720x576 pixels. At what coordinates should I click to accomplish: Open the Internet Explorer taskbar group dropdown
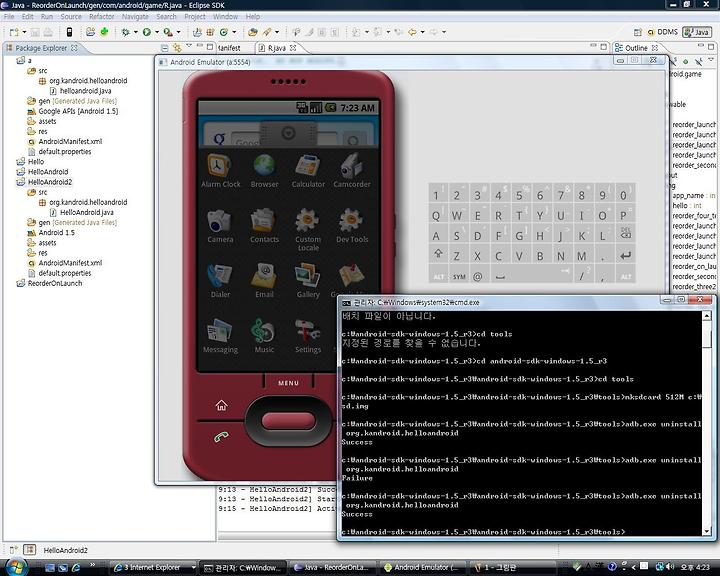(193, 567)
